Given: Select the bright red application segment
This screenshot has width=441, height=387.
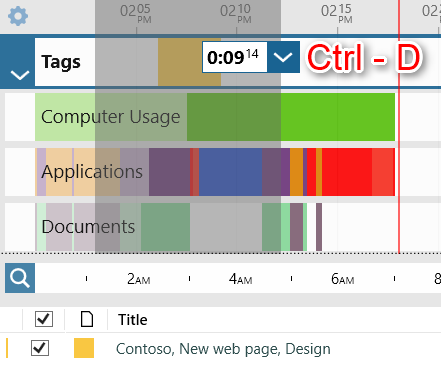Looking at the screenshot, I should click(x=347, y=172).
